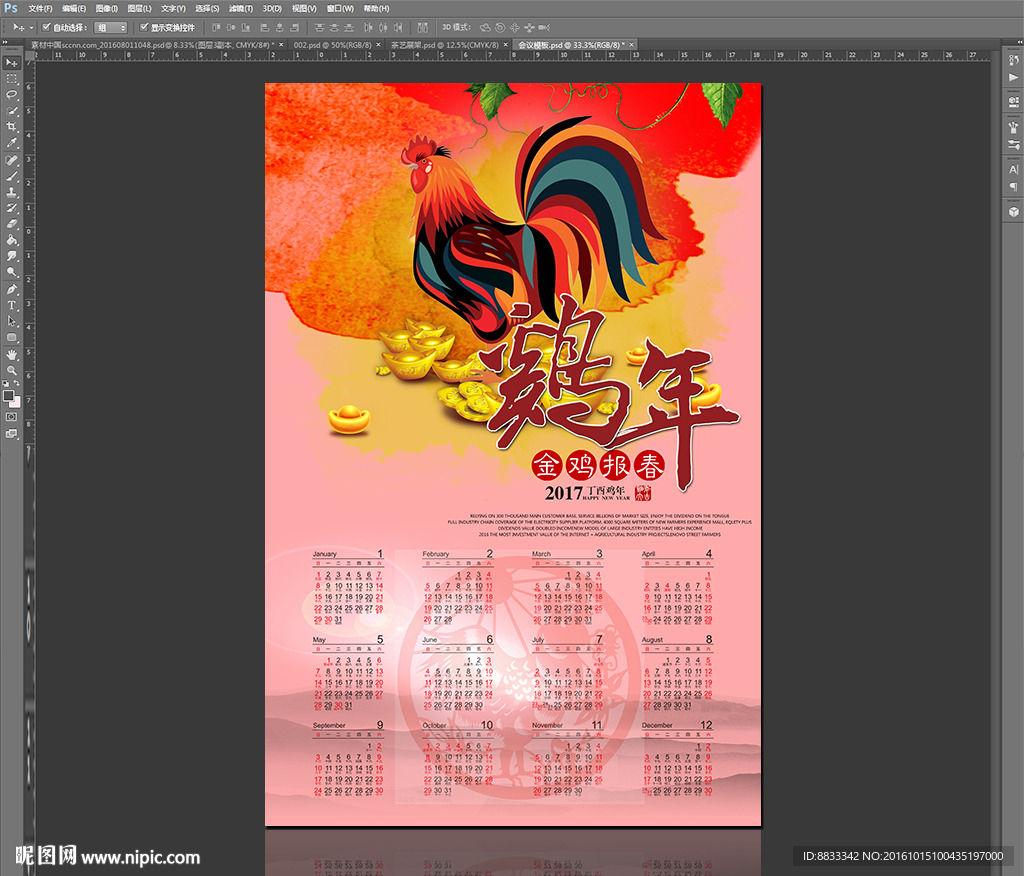Pick the Clone Stamp tool

tap(12, 192)
